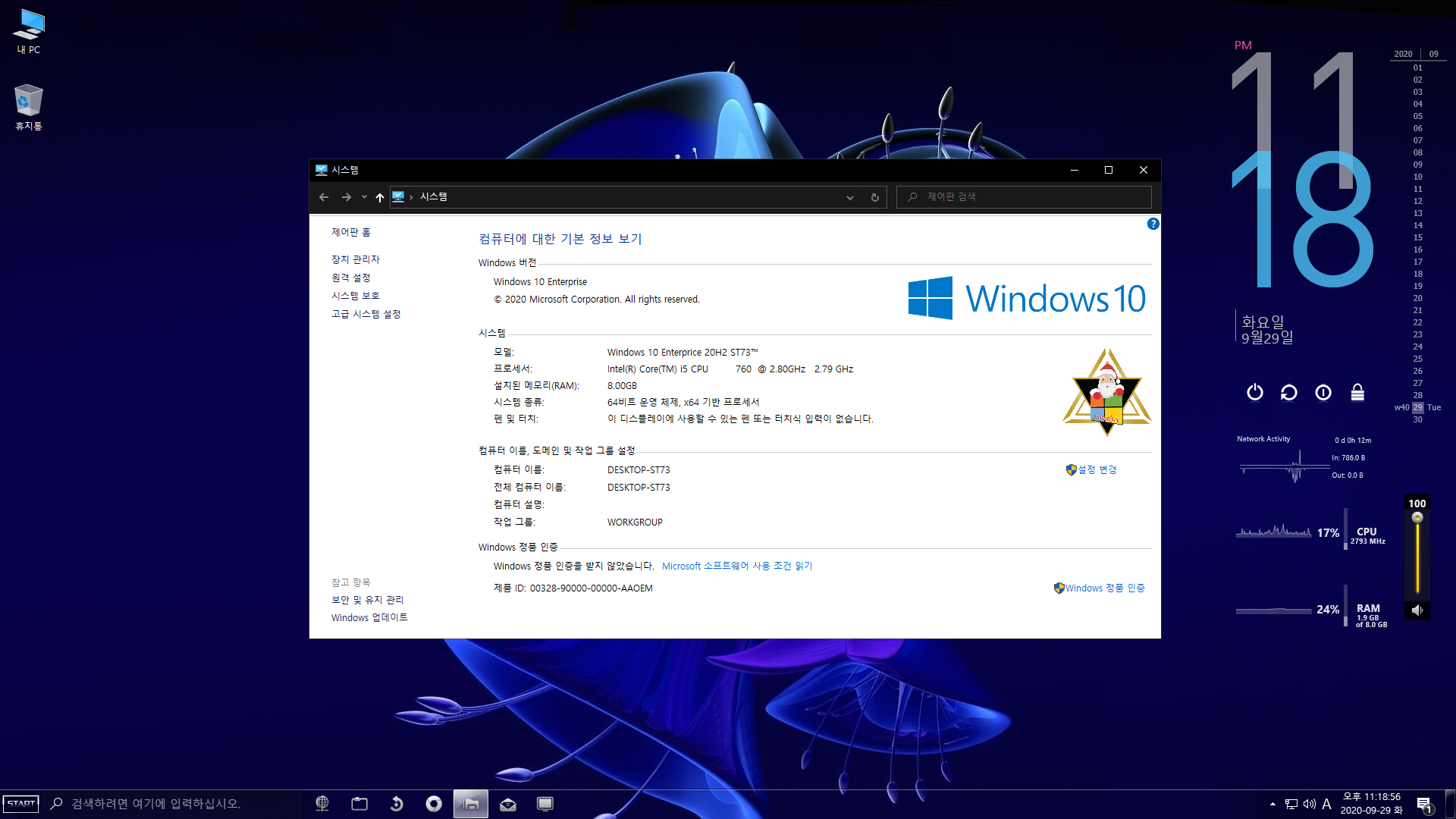Viewport: 1456px width, 819px height.
Task: Read Microsoft 소프트웨어 사용 조건 읽기 link
Action: [737, 566]
